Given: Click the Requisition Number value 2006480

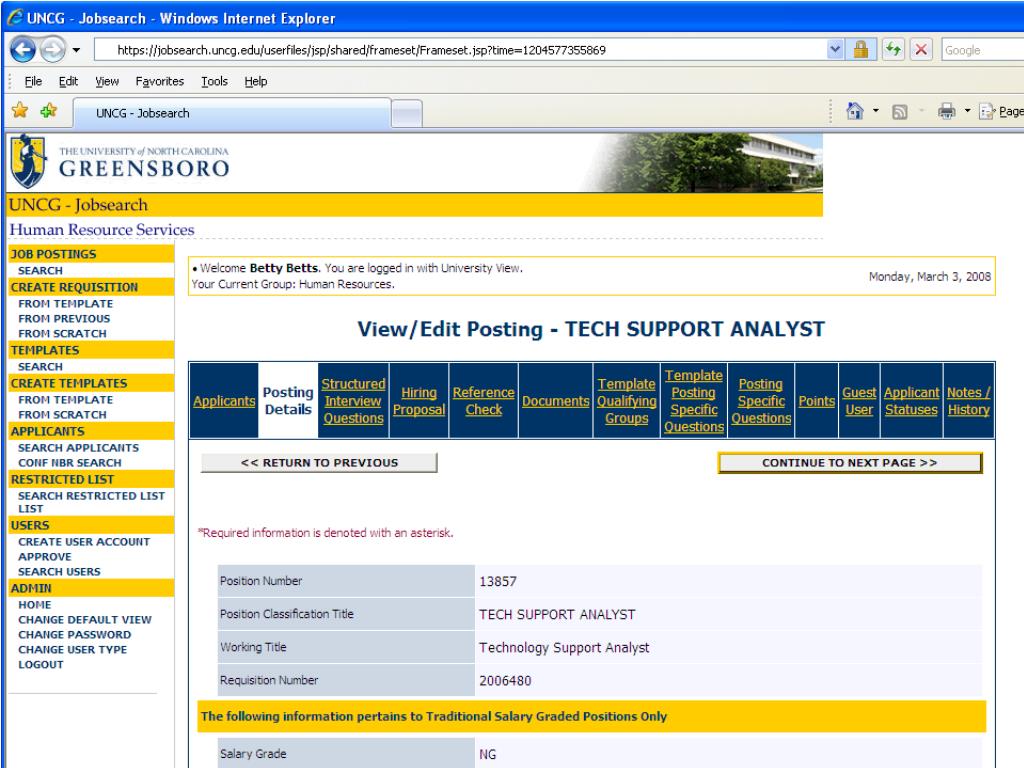Looking at the screenshot, I should 505,680.
